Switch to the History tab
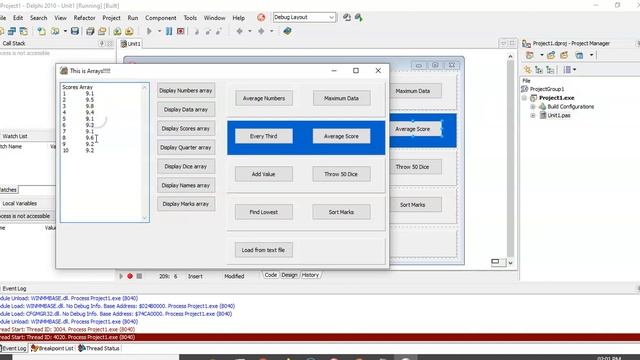 coord(310,275)
